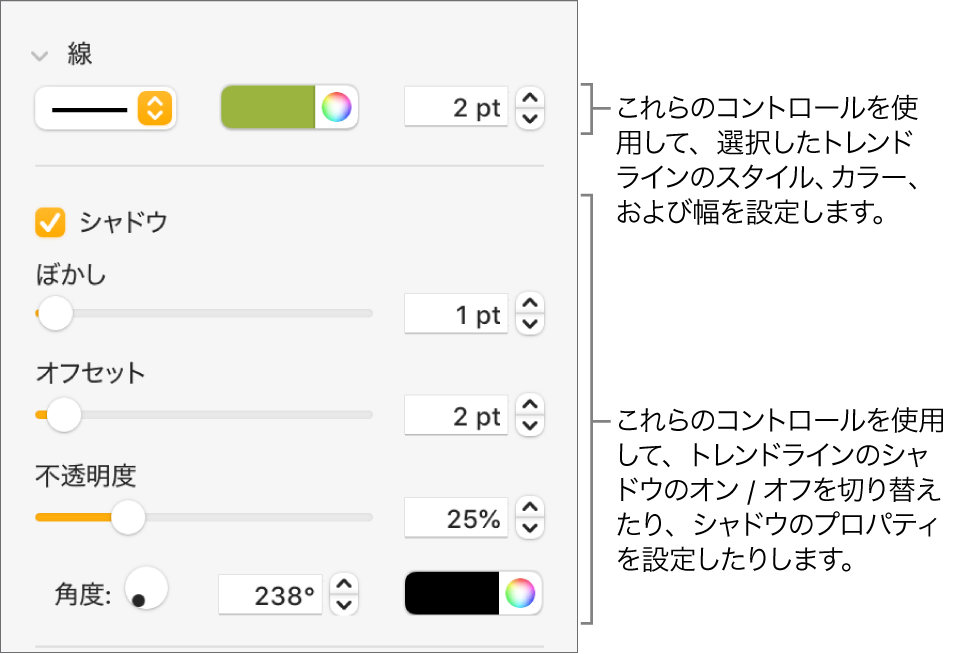
Task: Decrease line width with down arrow
Action: [x=531, y=119]
